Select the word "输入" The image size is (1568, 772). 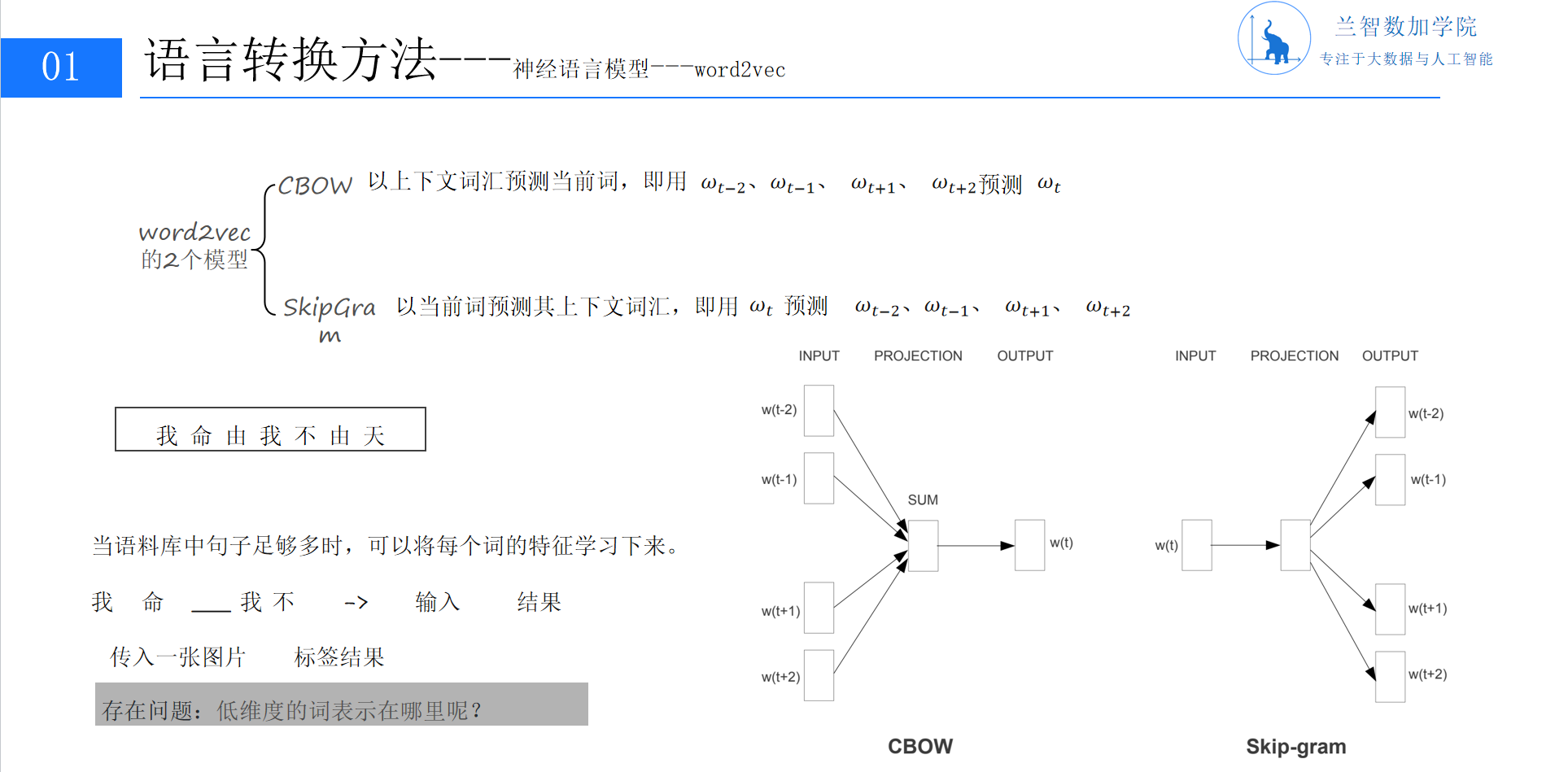click(x=438, y=602)
